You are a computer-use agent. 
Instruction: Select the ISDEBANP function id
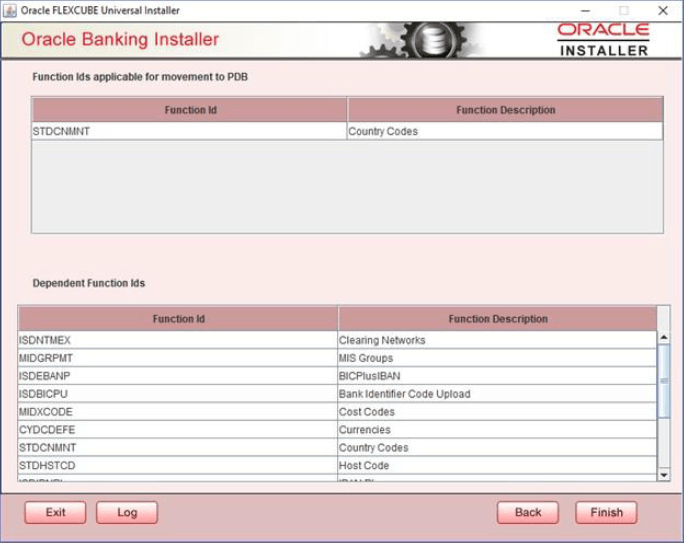pyautogui.click(x=178, y=376)
